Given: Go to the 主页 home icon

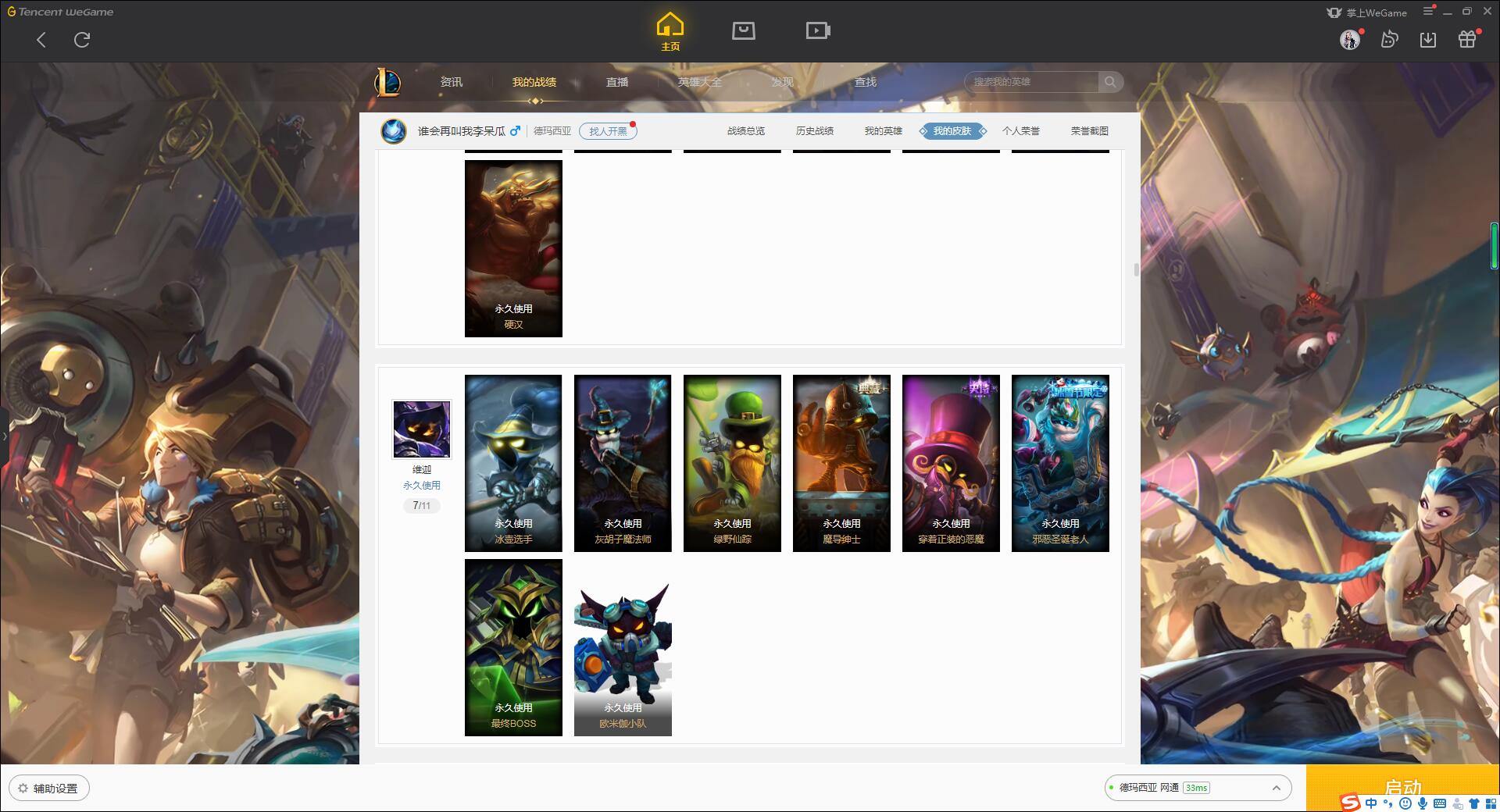Looking at the screenshot, I should click(670, 32).
